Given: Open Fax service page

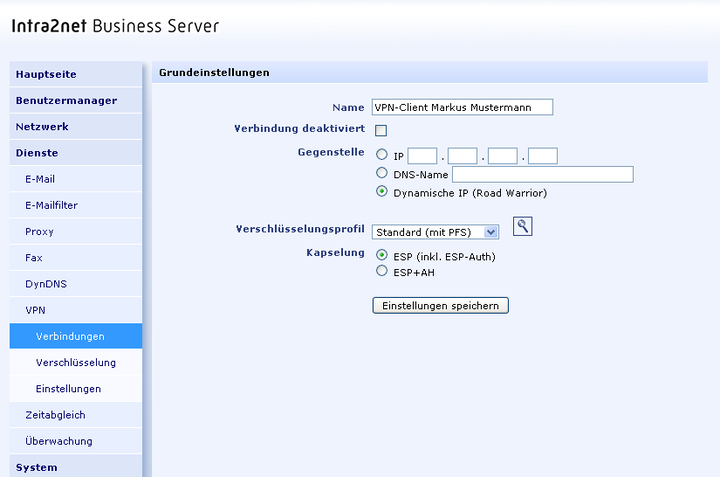Looking at the screenshot, I should point(76,258).
